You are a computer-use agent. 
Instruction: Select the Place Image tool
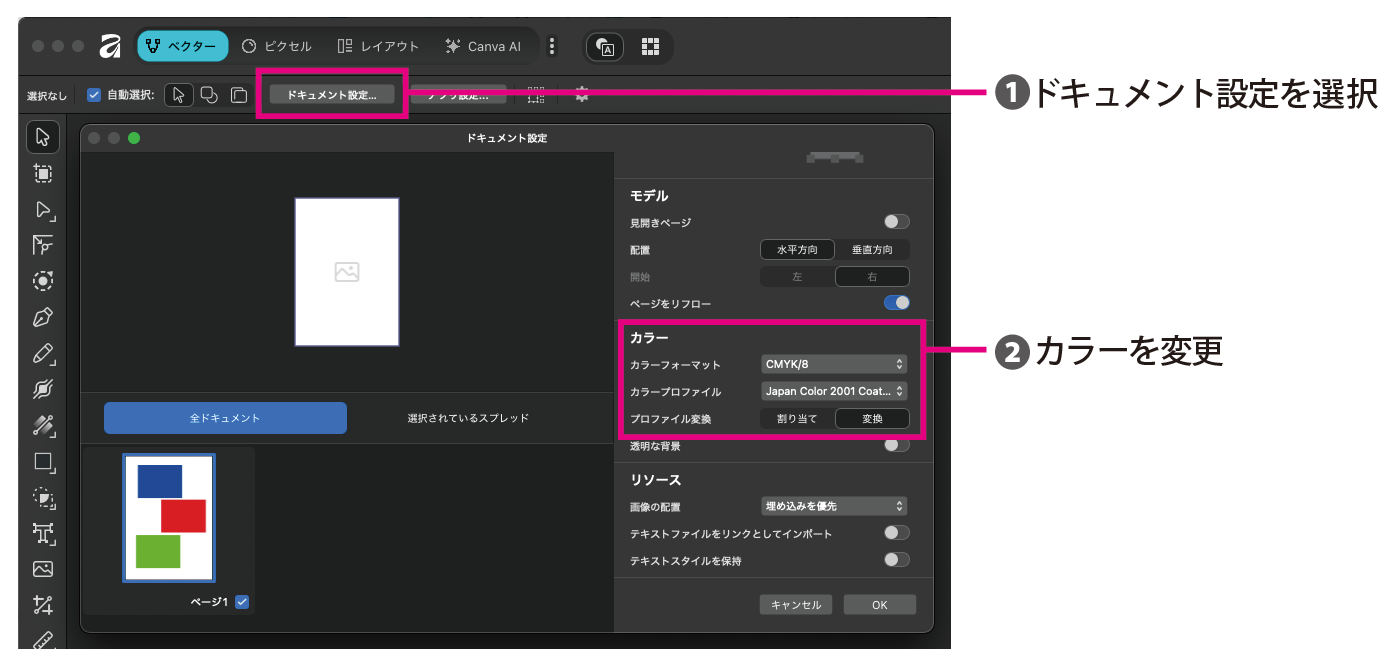coord(42,569)
